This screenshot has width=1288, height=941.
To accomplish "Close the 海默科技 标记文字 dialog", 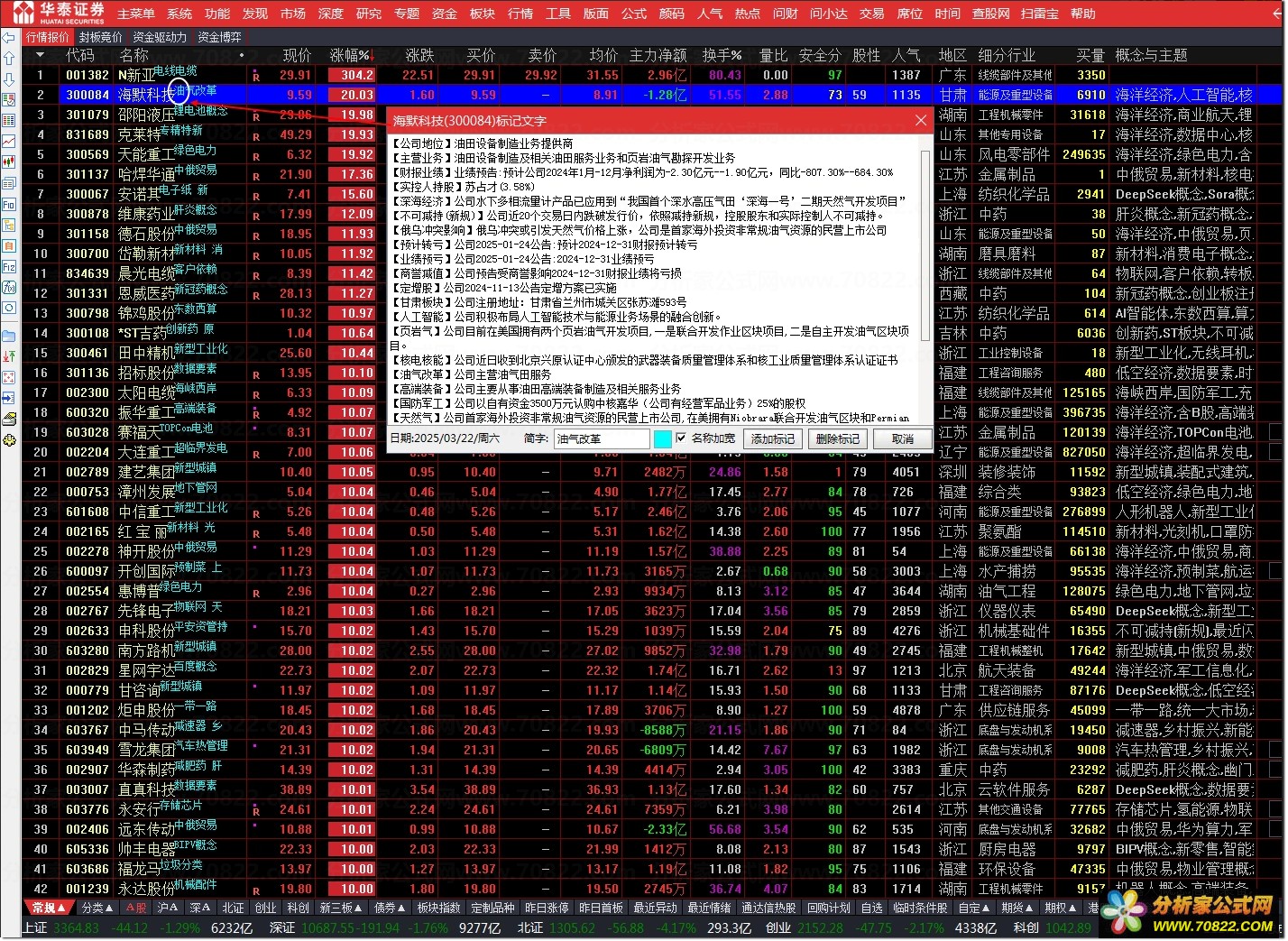I will point(921,121).
